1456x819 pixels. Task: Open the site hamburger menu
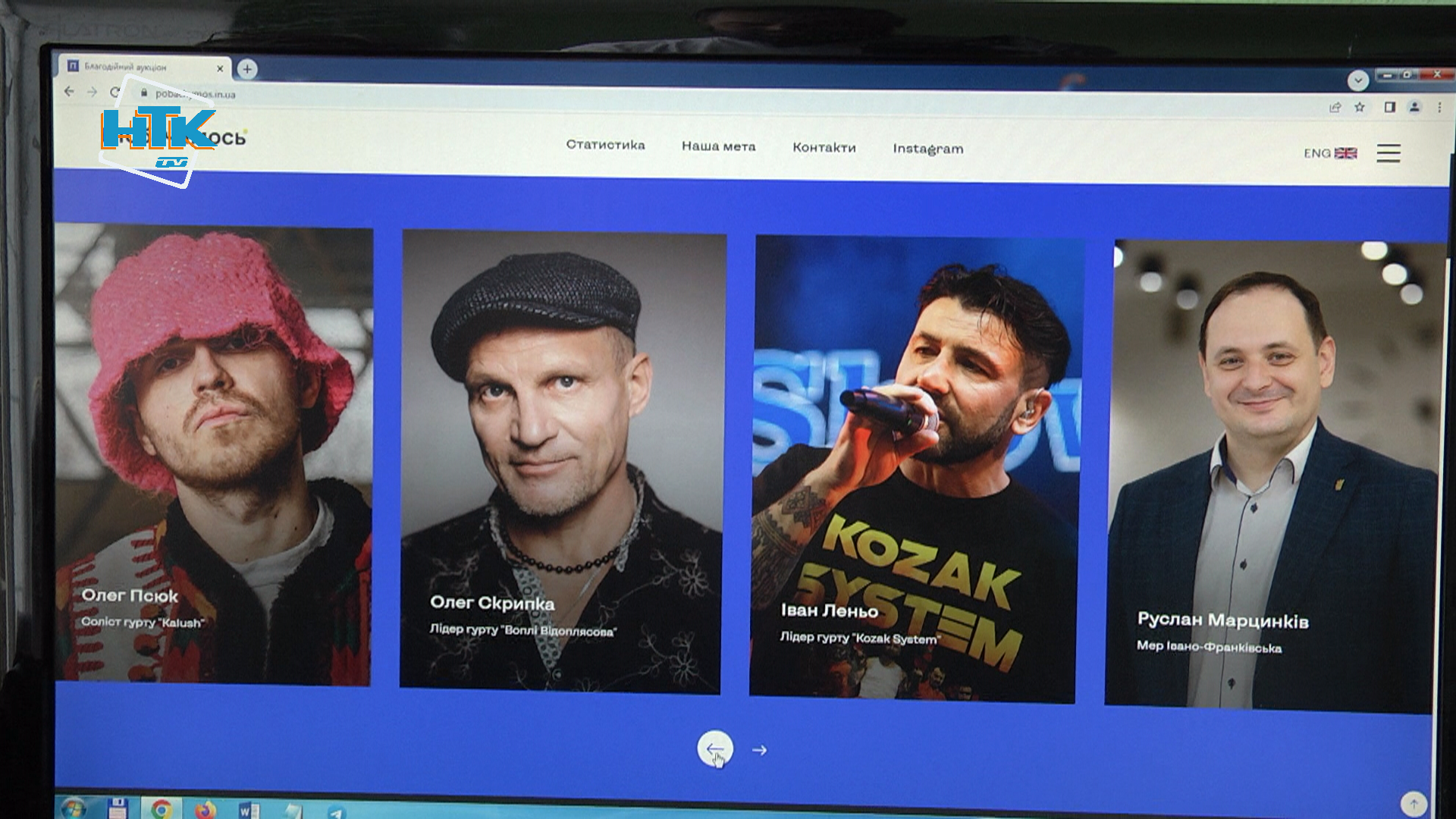1389,153
